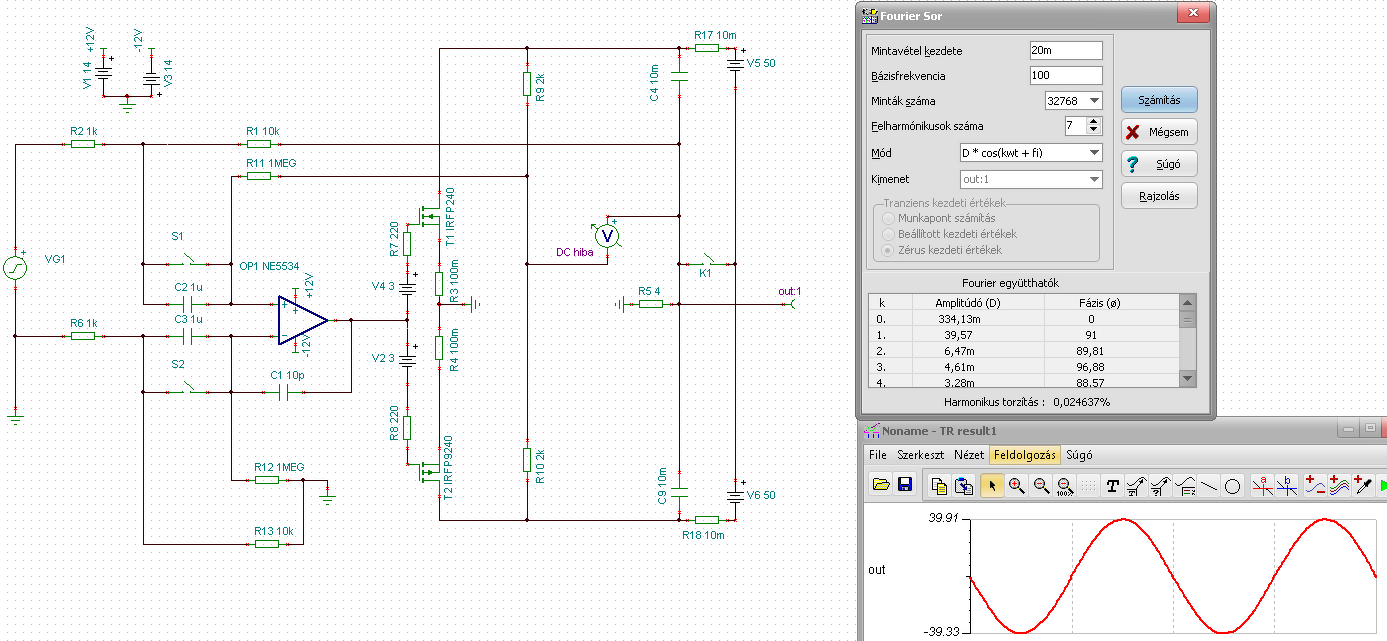Click the zoom in magnifier tool
The width and height of the screenshot is (1387, 641).
(1017, 485)
